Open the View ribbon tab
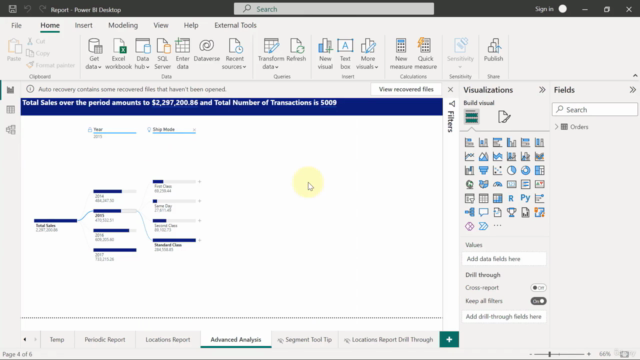Viewport: 640px width, 360px height. pyautogui.click(x=161, y=25)
